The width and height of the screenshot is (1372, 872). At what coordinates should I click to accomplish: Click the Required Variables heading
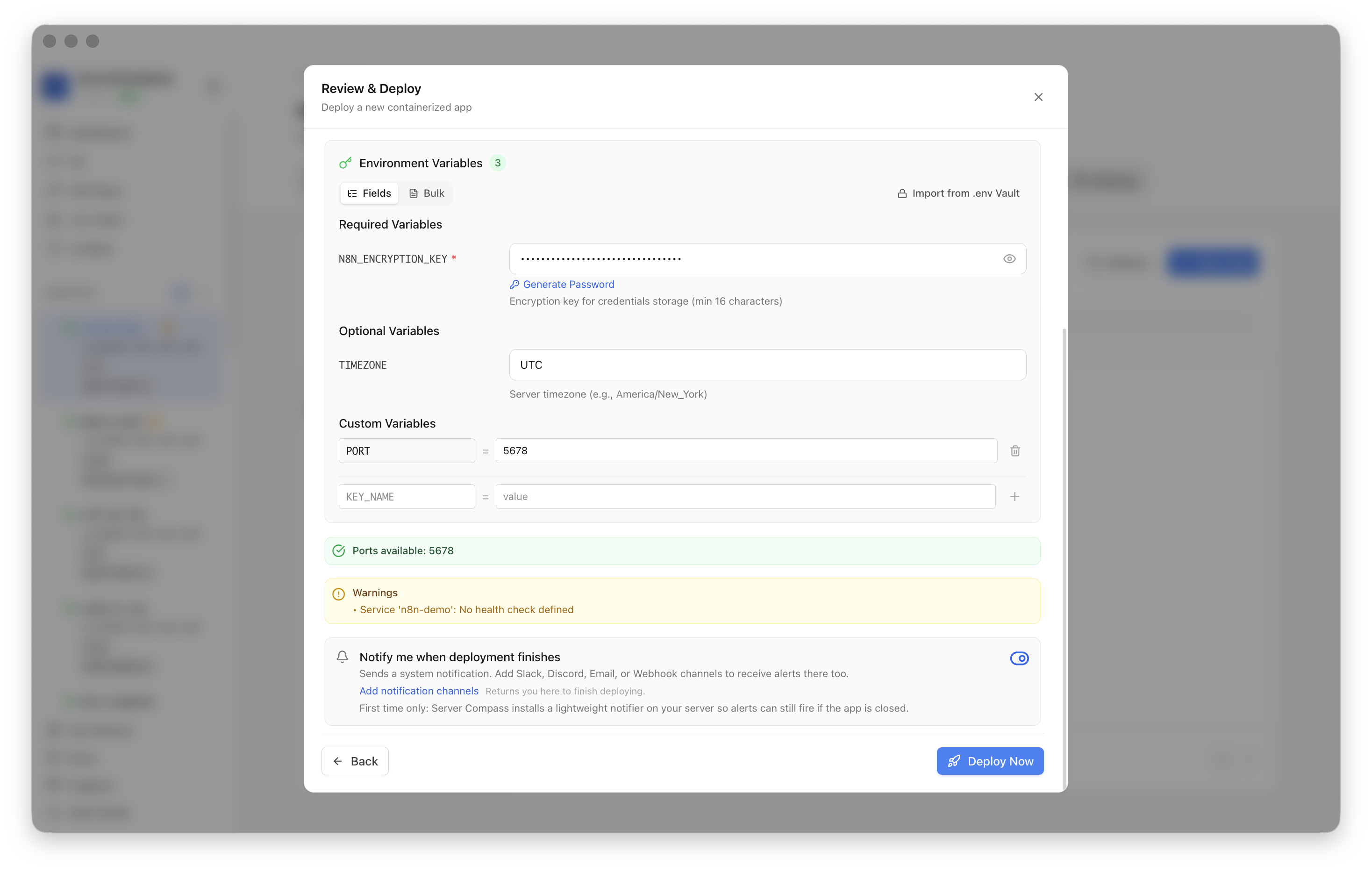point(390,225)
